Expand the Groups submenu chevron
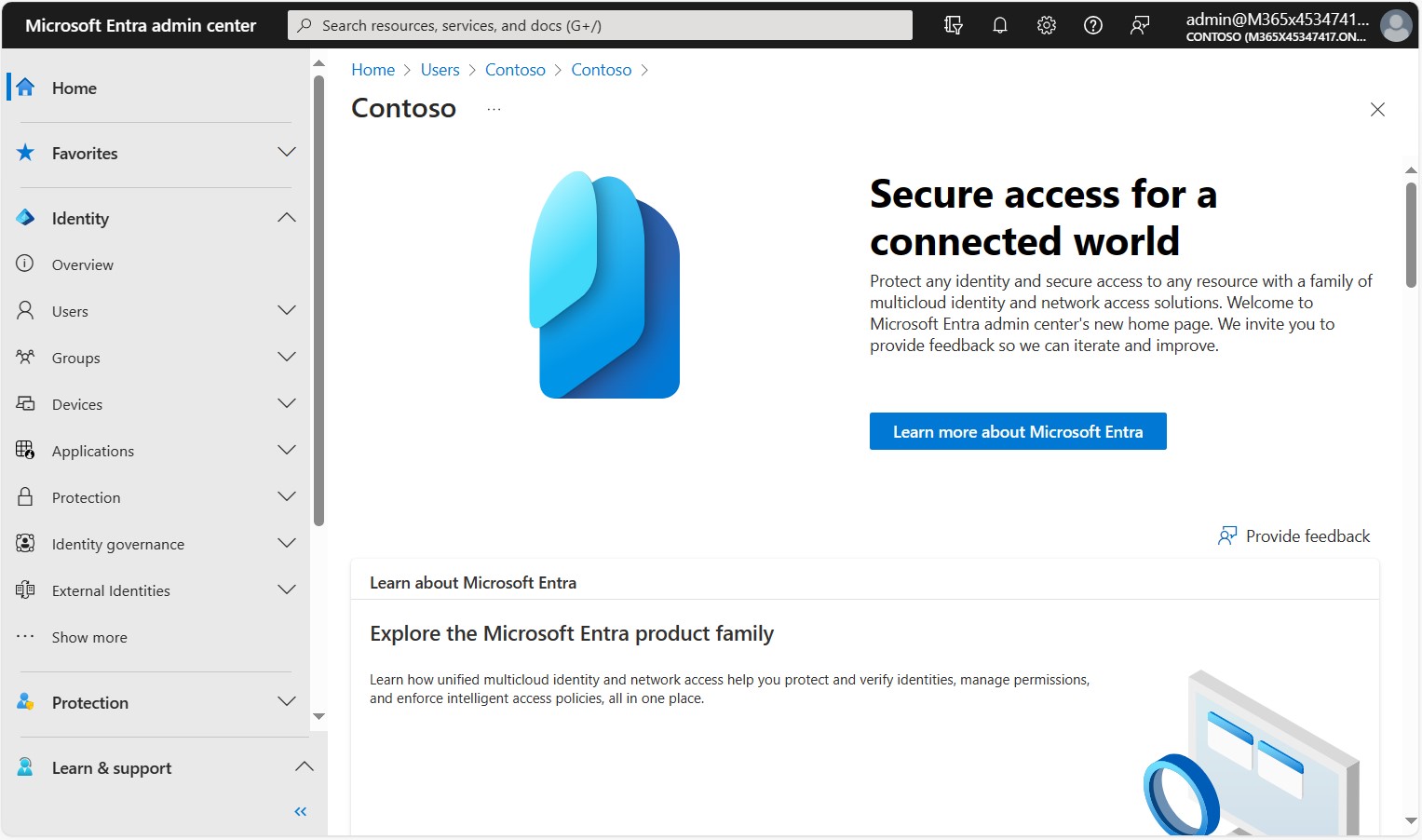Screen dimensions: 1422x840 287,357
